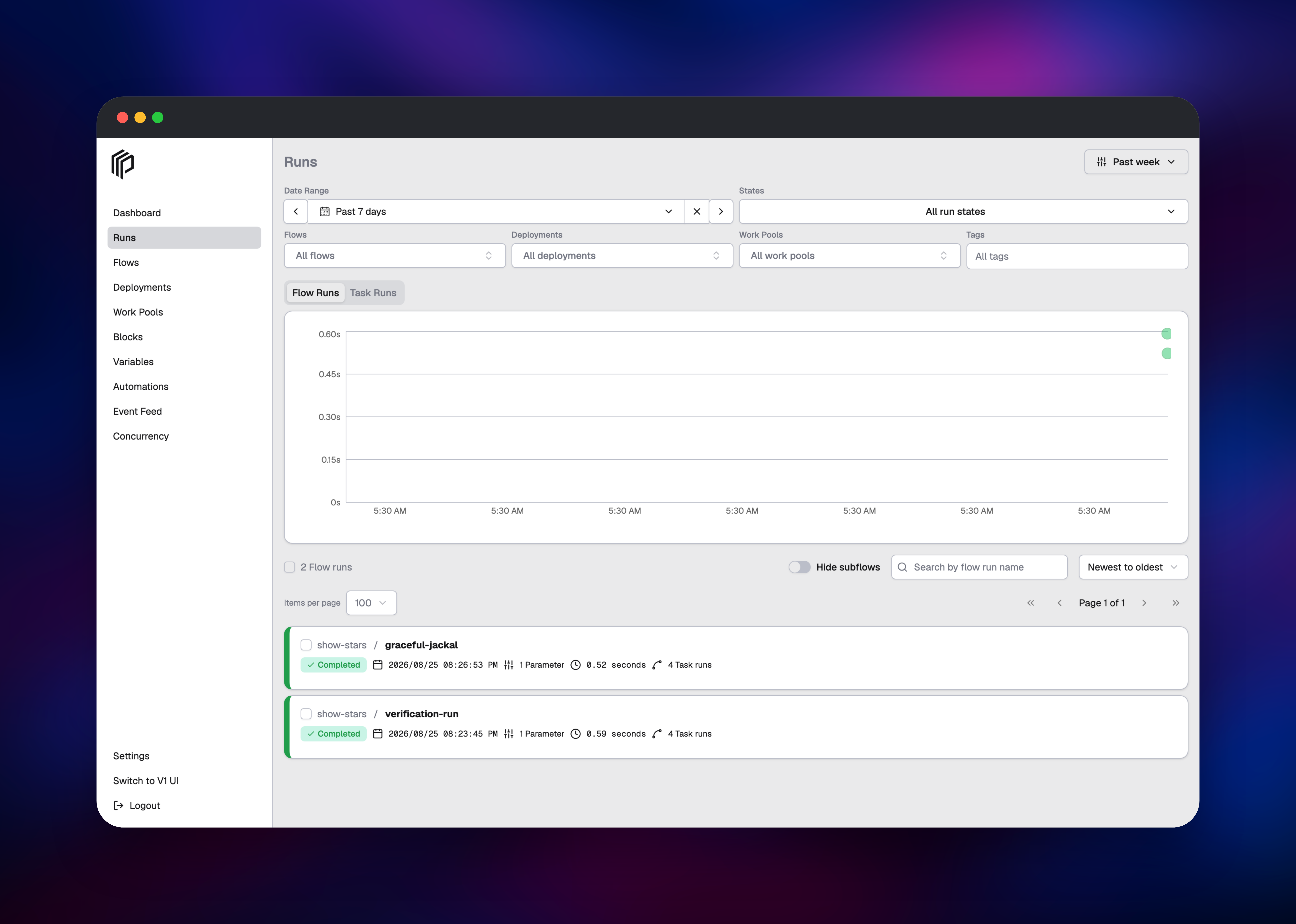Clear the date range with X icon
Viewport: 1296px width, 924px height.
[x=697, y=212]
